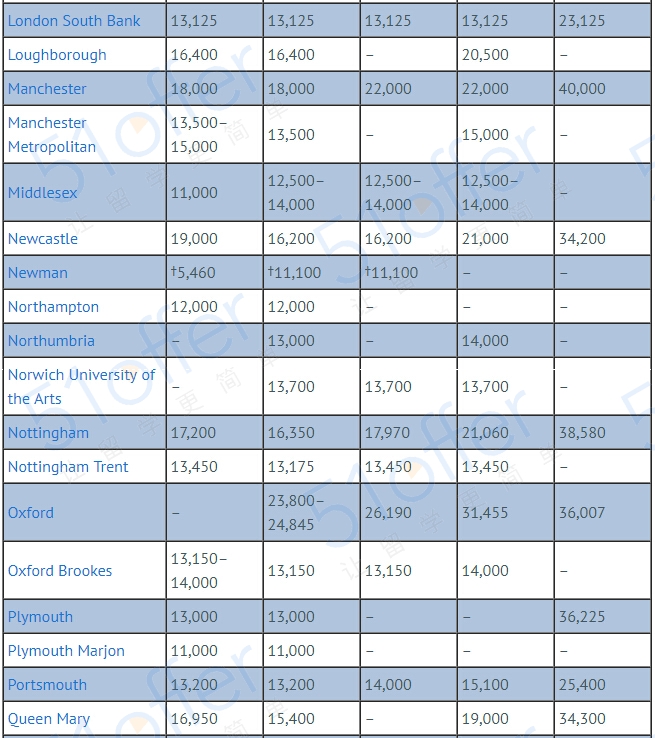The height and width of the screenshot is (738, 655).
Task: Click the Loughborough university link
Action: point(57,55)
